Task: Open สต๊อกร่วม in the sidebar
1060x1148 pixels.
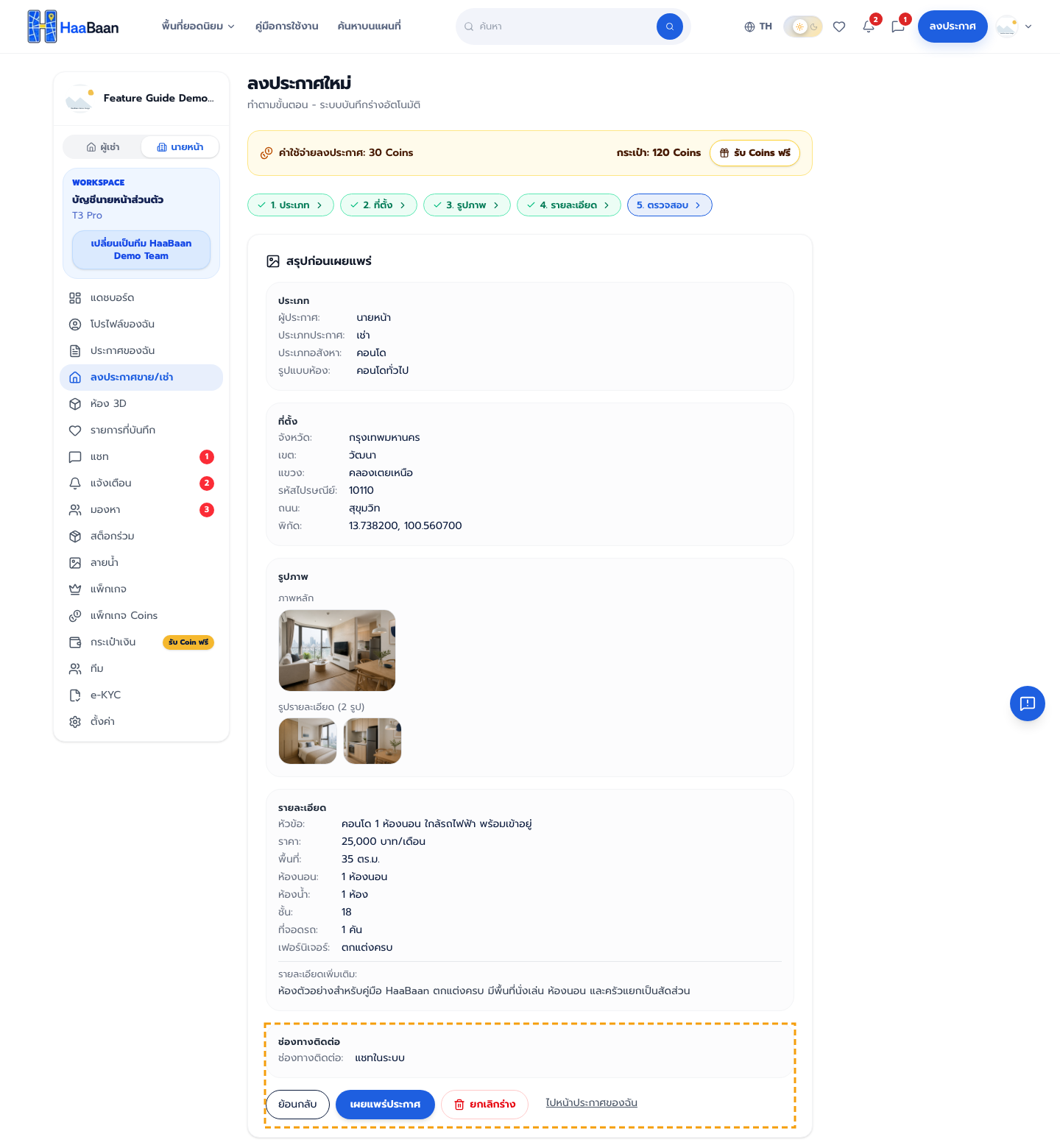Action: 141,536
